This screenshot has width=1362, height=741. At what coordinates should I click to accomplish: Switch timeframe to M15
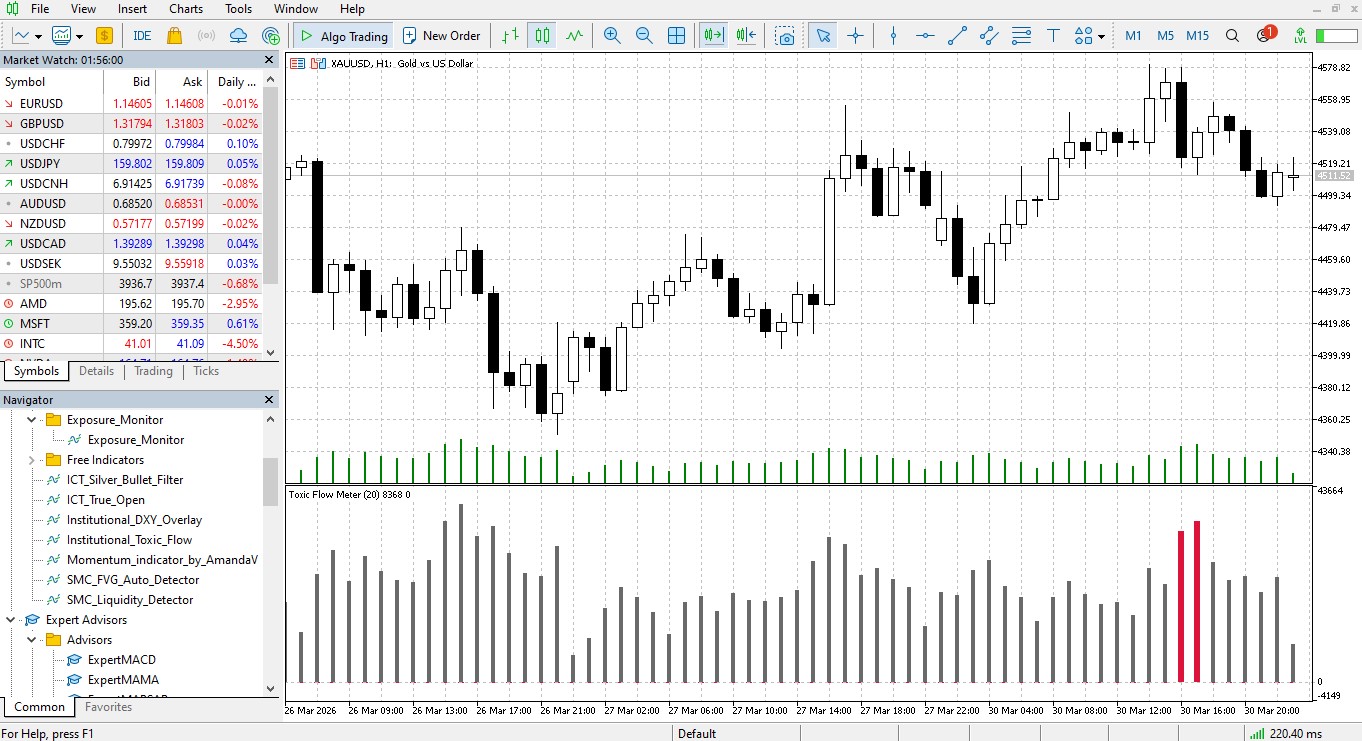1197,35
